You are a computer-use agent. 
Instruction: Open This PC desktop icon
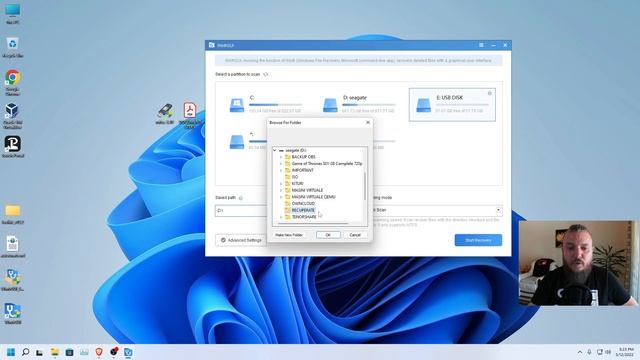click(12, 14)
